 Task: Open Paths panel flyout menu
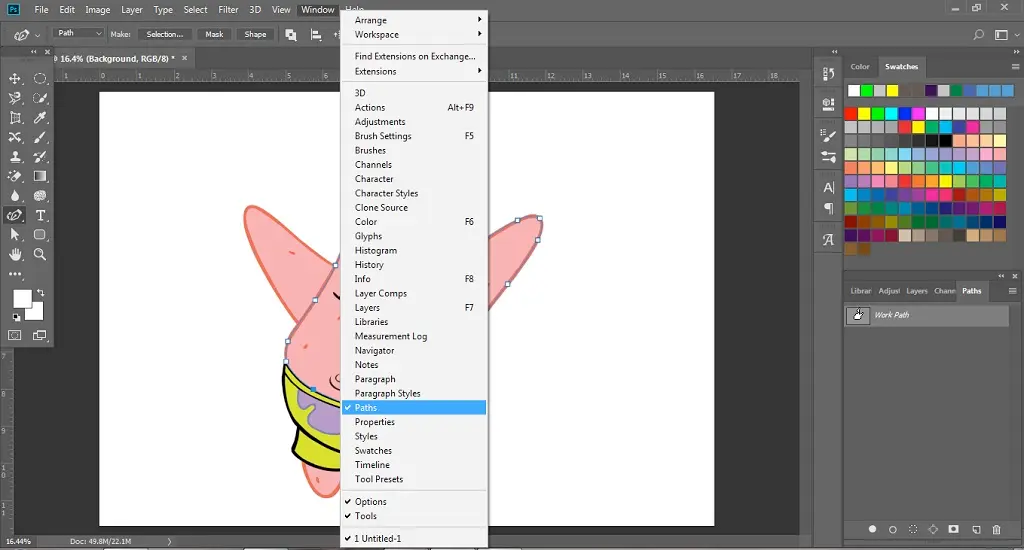pyautogui.click(x=1012, y=291)
